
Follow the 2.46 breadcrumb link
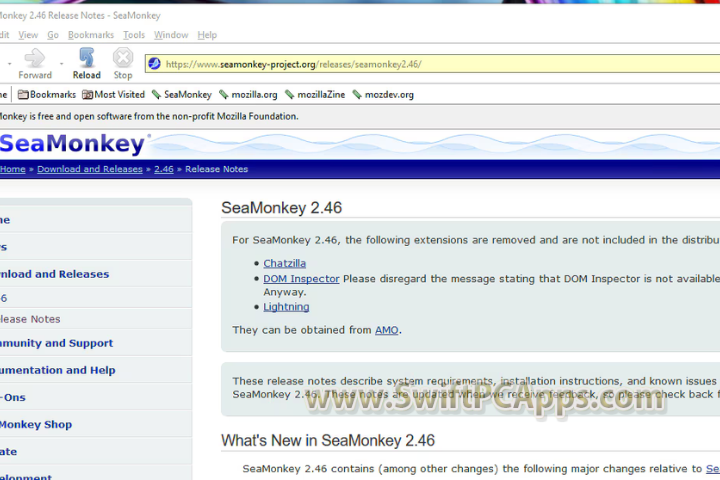(x=164, y=169)
